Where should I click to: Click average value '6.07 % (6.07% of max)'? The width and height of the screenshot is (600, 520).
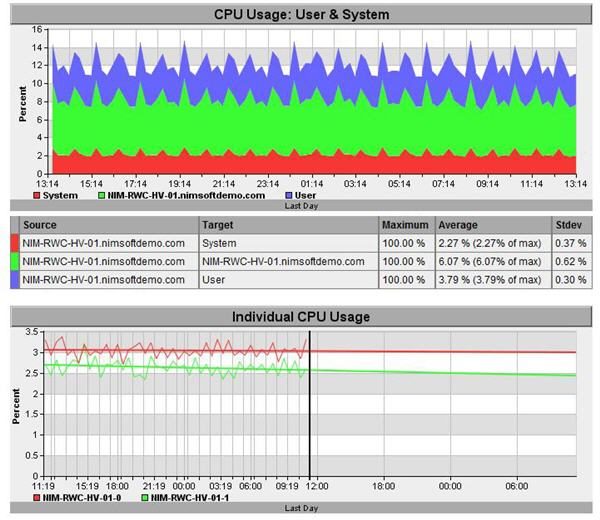point(490,262)
